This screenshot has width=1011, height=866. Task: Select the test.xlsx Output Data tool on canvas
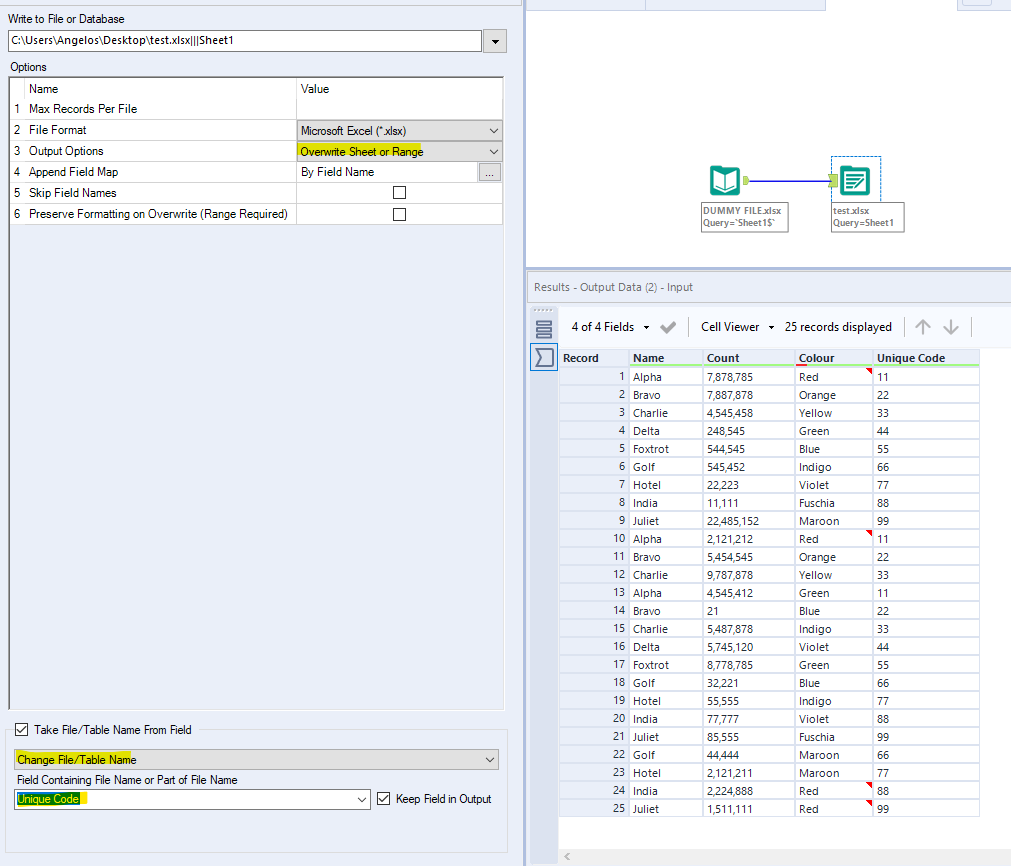click(854, 181)
